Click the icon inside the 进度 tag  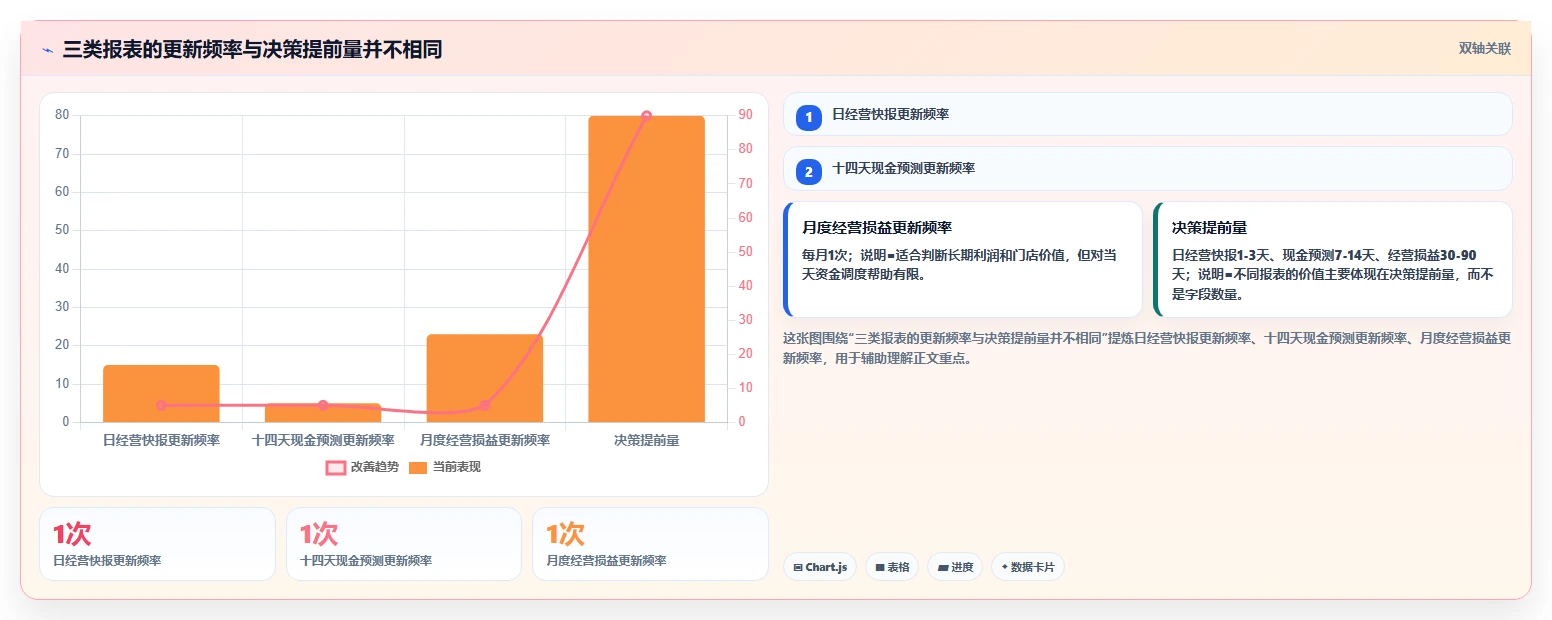pos(942,568)
